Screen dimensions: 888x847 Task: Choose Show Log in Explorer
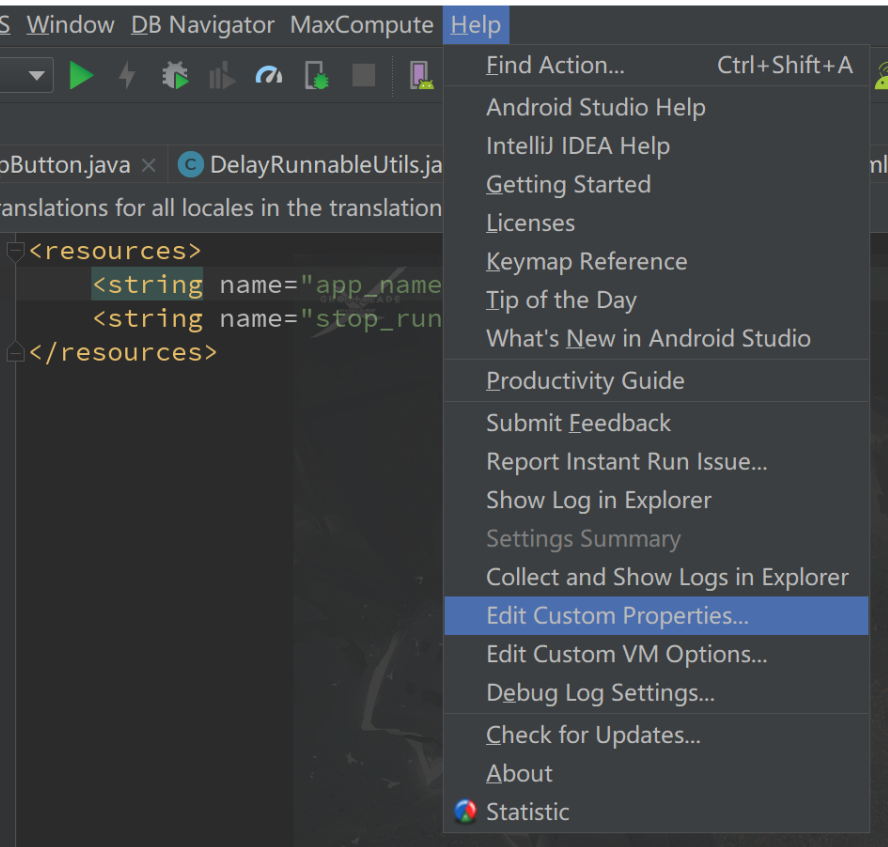click(x=657, y=500)
